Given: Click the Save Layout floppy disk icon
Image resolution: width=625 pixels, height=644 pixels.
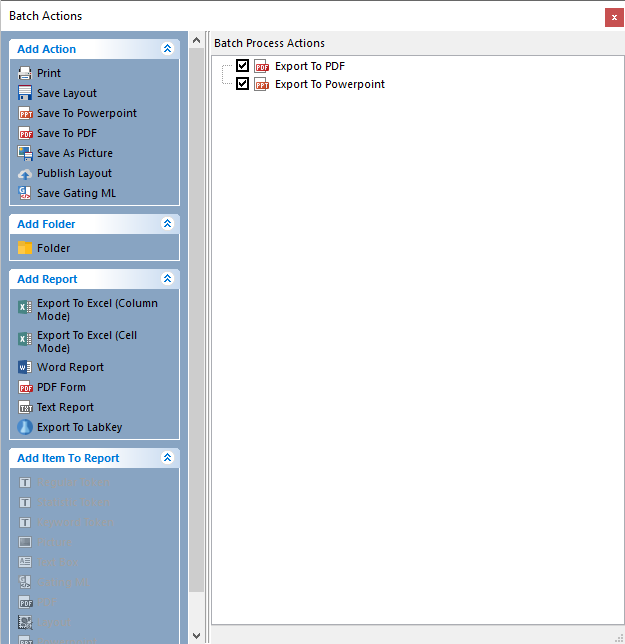Looking at the screenshot, I should pos(25,93).
